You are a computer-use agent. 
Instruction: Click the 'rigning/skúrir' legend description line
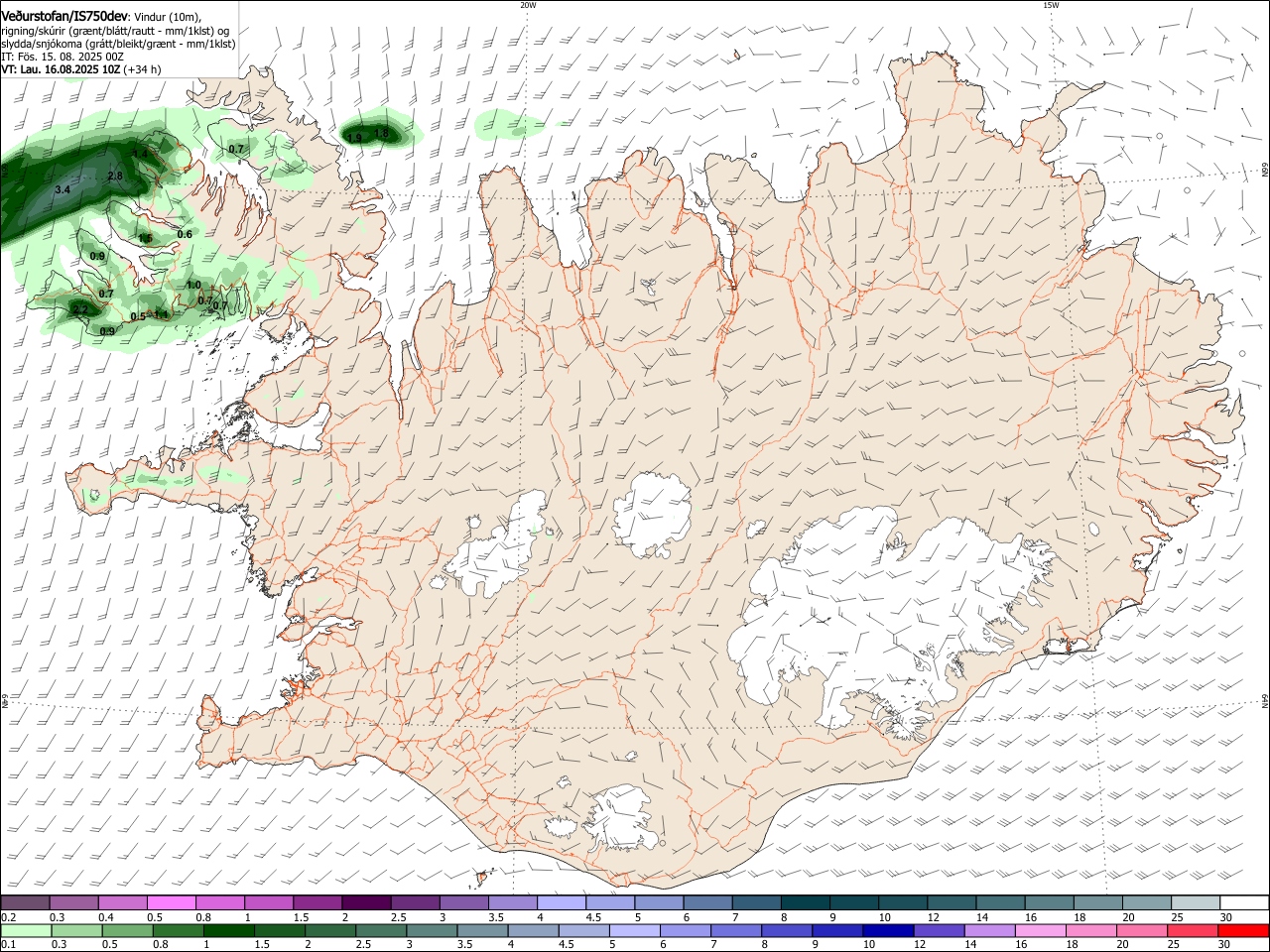click(x=114, y=31)
